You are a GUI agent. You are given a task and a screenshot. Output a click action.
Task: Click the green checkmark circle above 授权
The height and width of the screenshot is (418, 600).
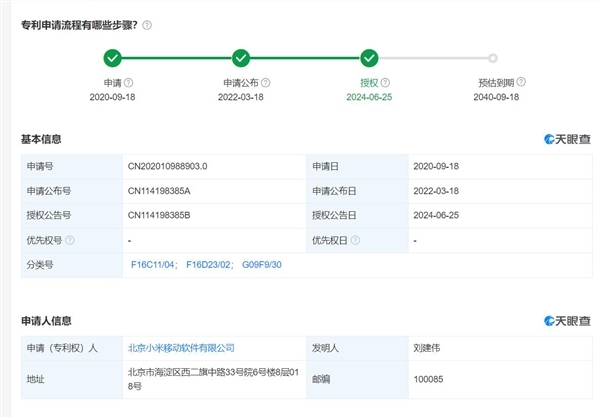tap(369, 58)
